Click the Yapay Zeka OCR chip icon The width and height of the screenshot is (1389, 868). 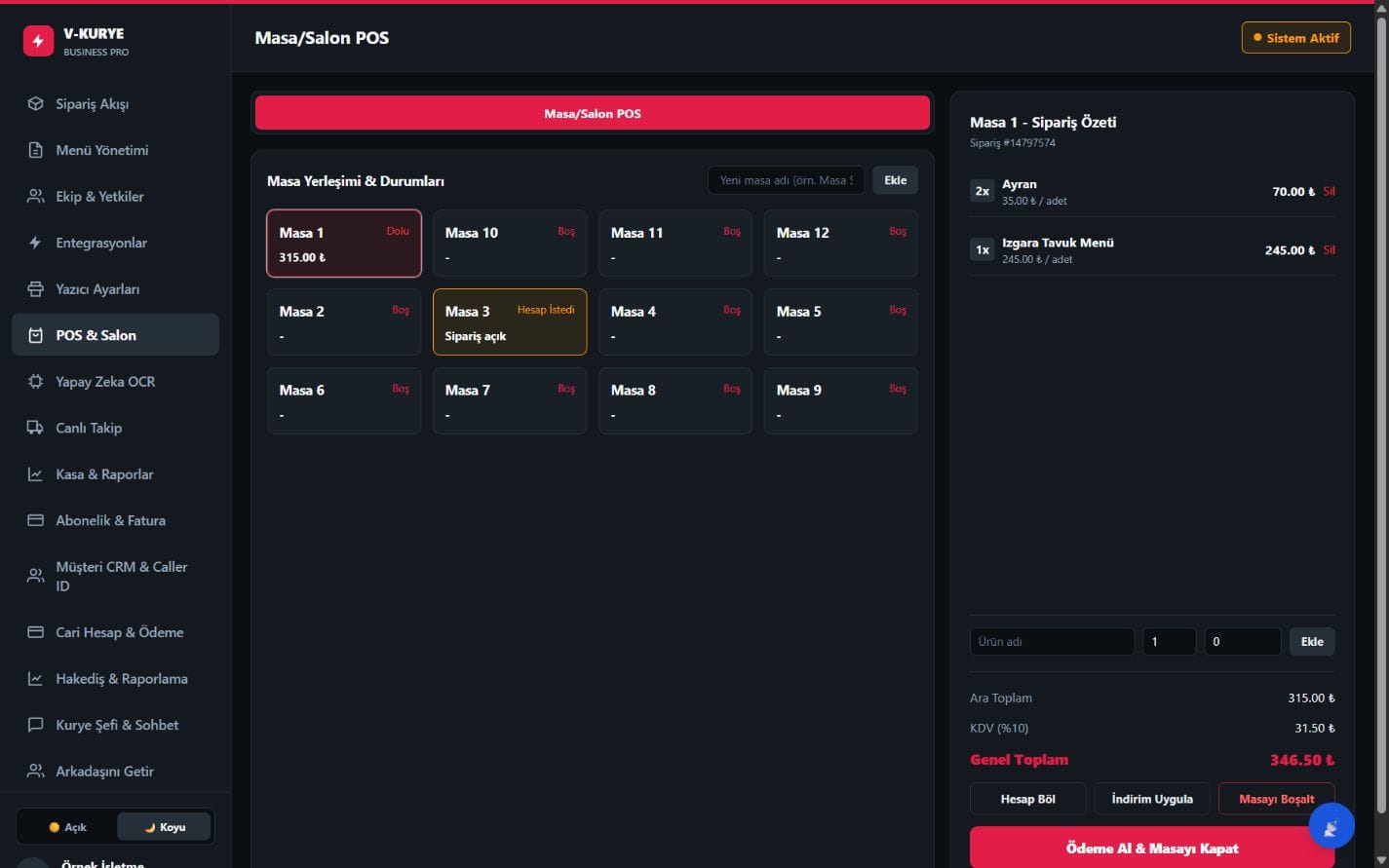(x=35, y=382)
